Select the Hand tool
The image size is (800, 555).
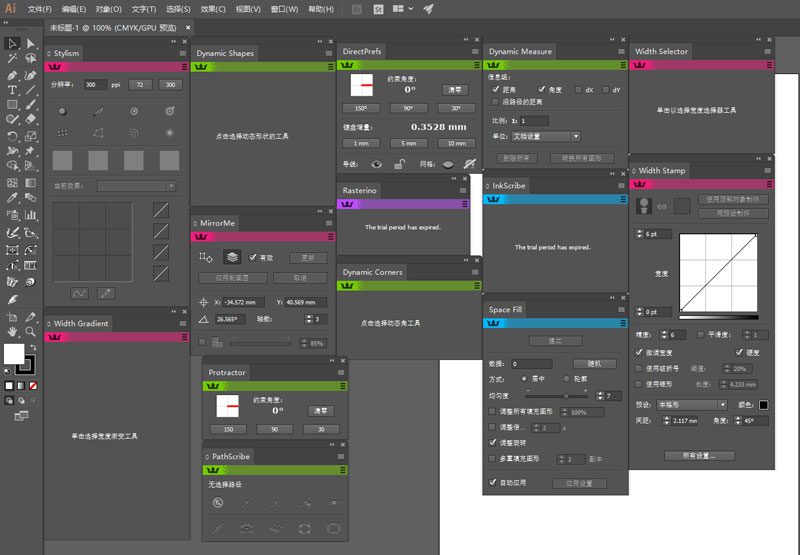12,332
